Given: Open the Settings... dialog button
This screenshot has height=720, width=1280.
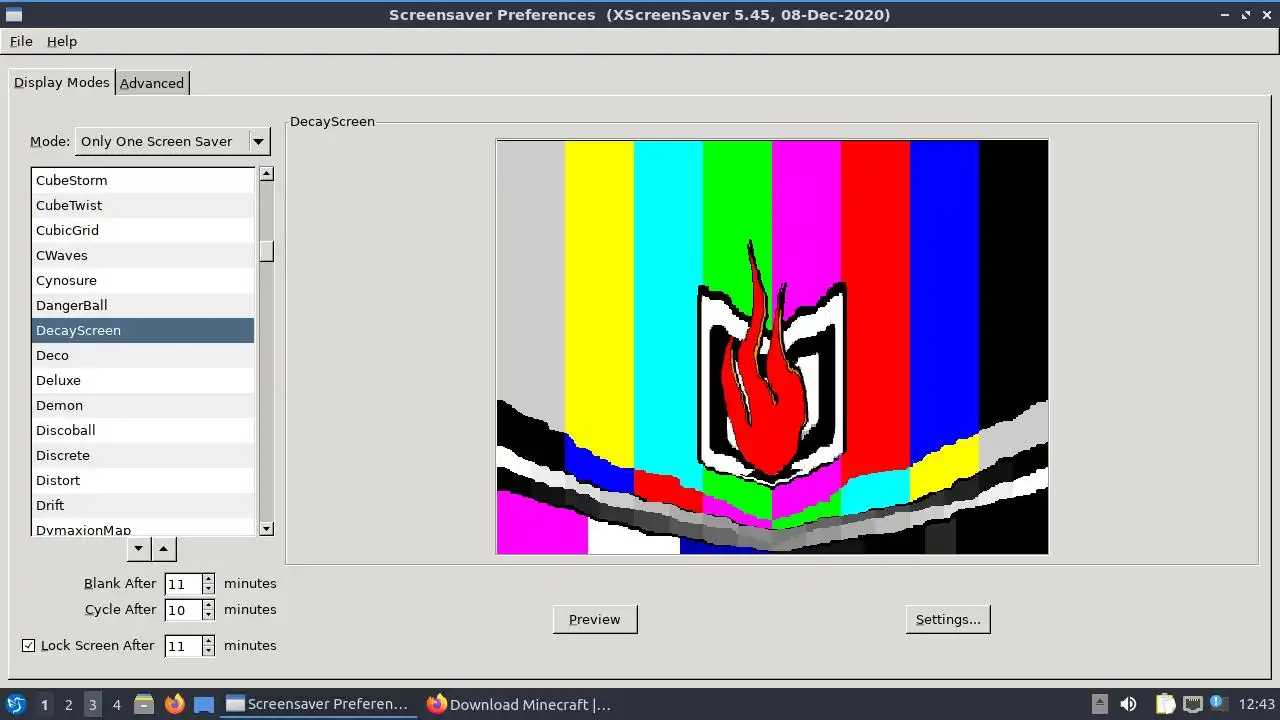Looking at the screenshot, I should tap(948, 619).
